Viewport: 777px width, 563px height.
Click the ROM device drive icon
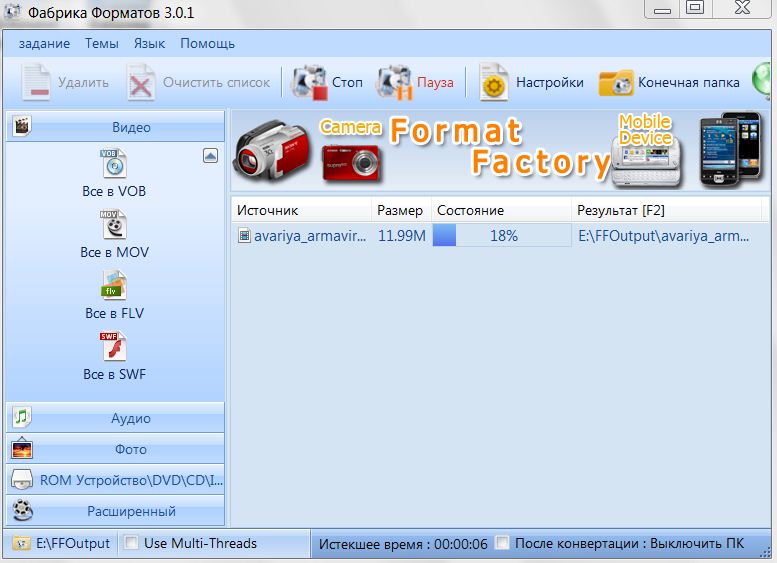pyautogui.click(x=22, y=479)
